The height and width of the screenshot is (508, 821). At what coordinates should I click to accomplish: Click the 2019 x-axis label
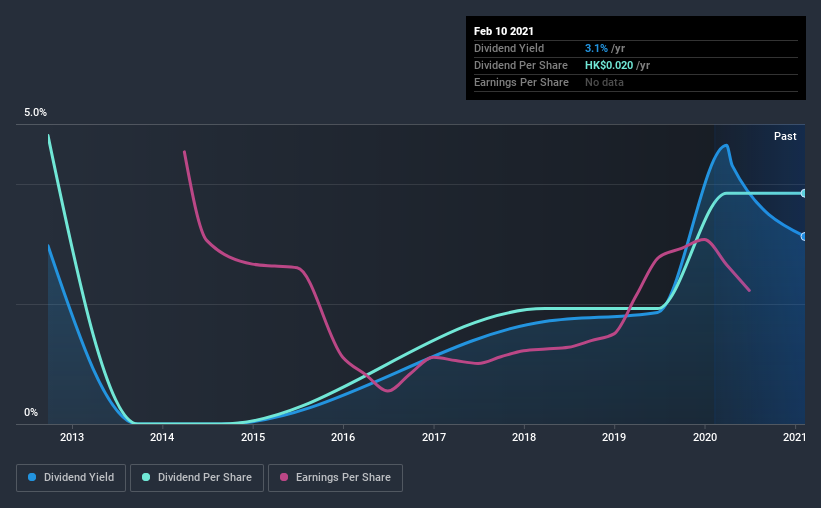tap(614, 437)
